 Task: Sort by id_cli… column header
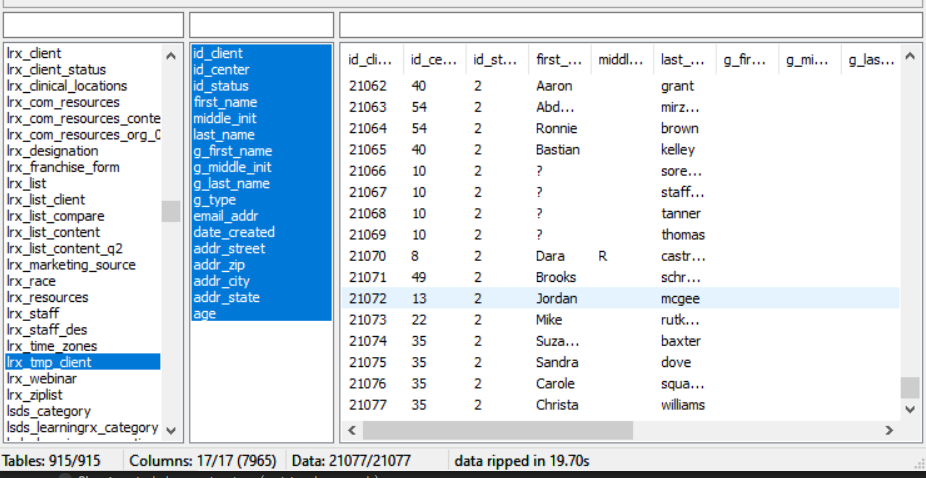pos(373,59)
